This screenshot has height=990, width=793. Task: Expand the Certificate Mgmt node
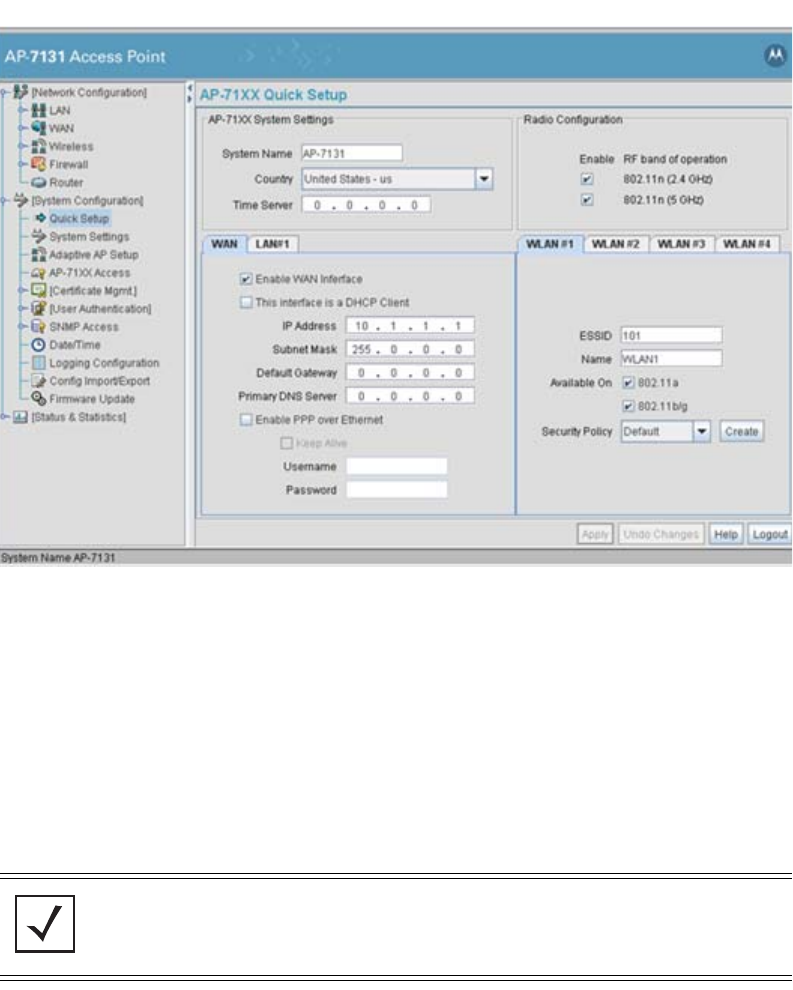(x=23, y=291)
